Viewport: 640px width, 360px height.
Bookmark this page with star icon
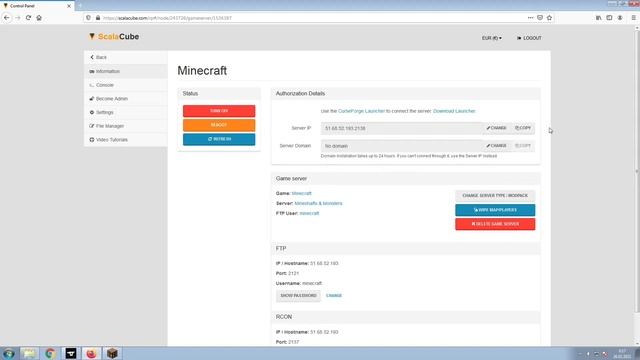[549, 18]
